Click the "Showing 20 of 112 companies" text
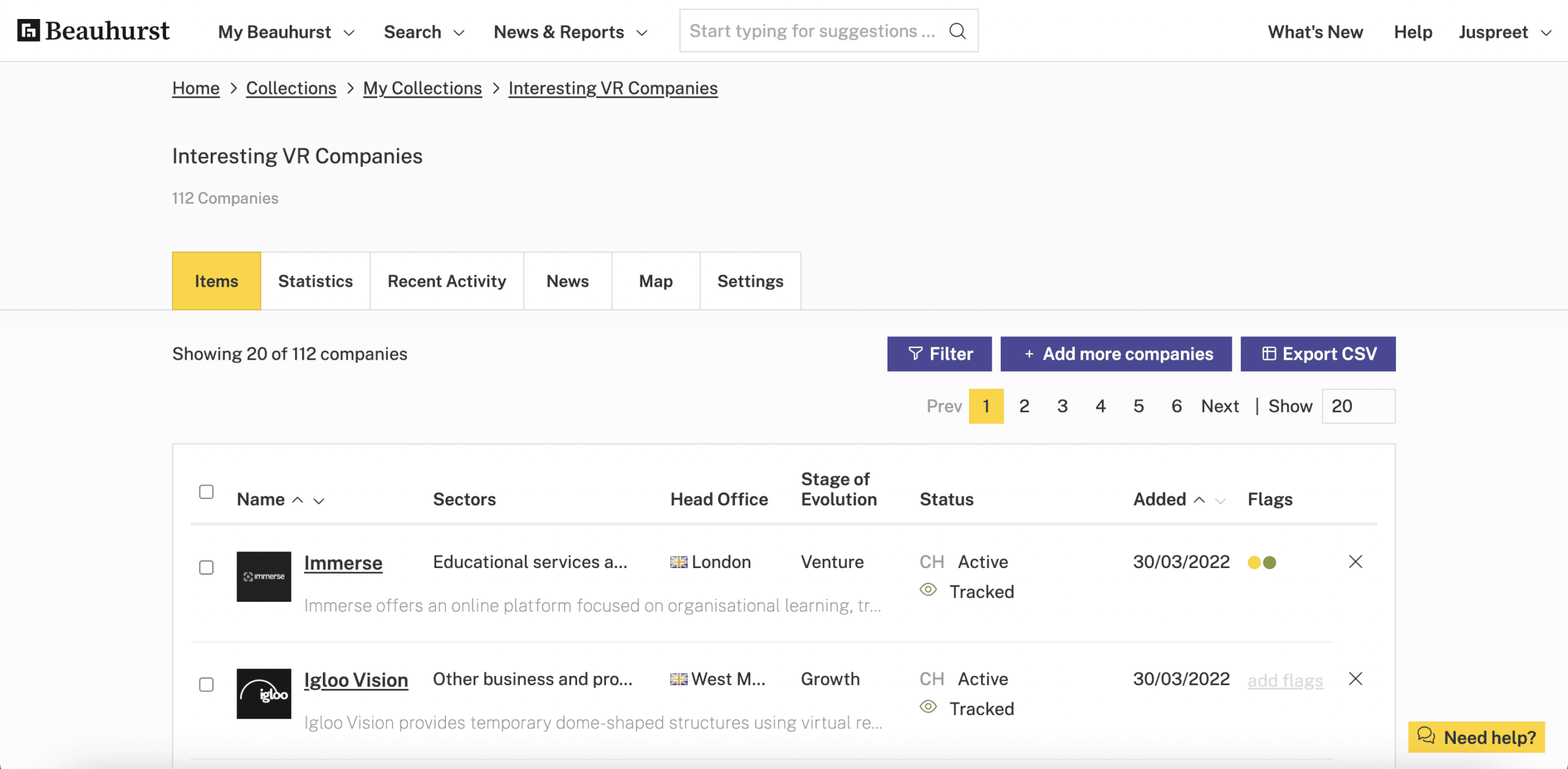 tap(289, 354)
